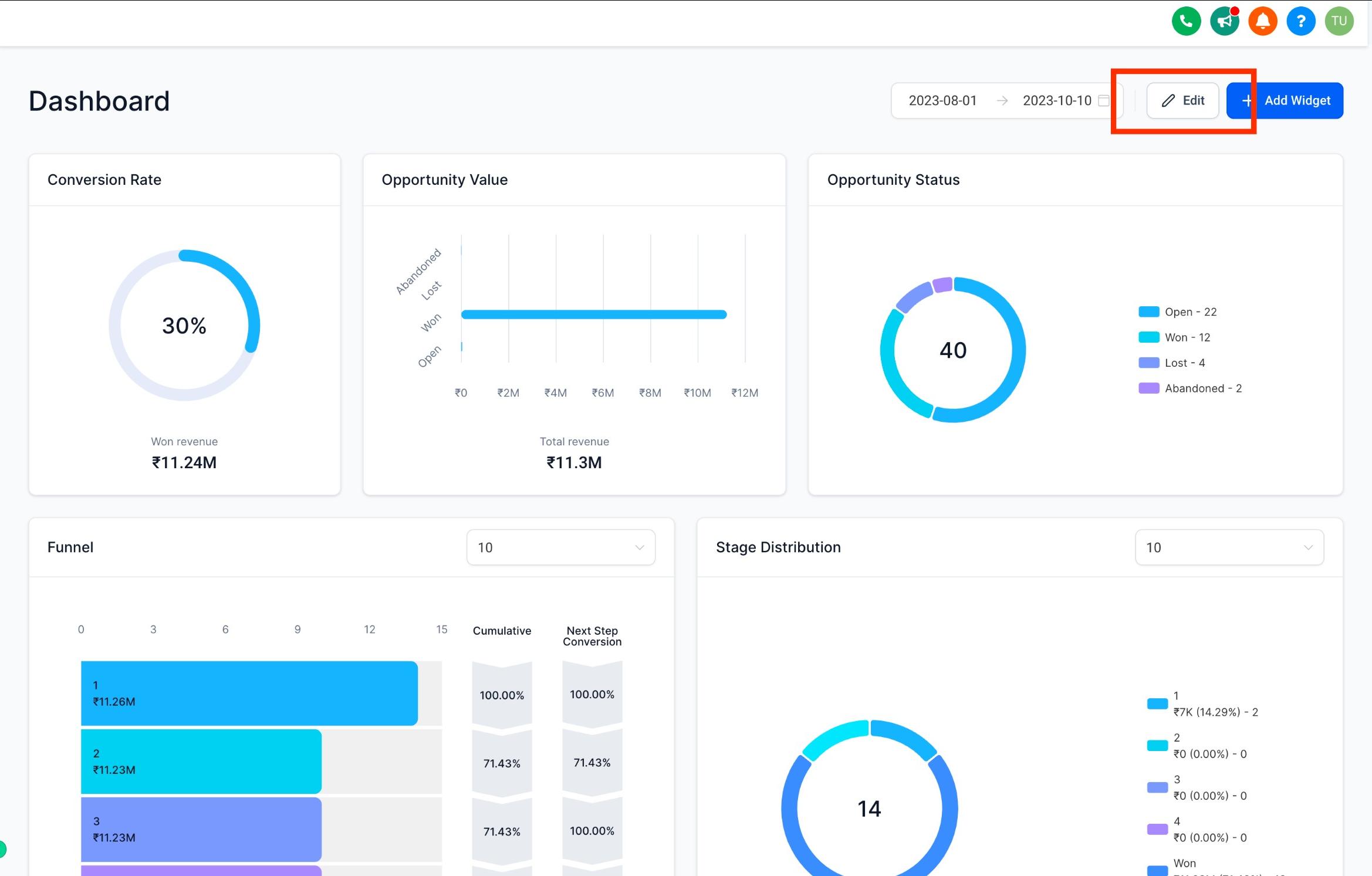The width and height of the screenshot is (1372, 876).
Task: Toggle the Abandoned - 2 legend swatch
Action: 1148,388
